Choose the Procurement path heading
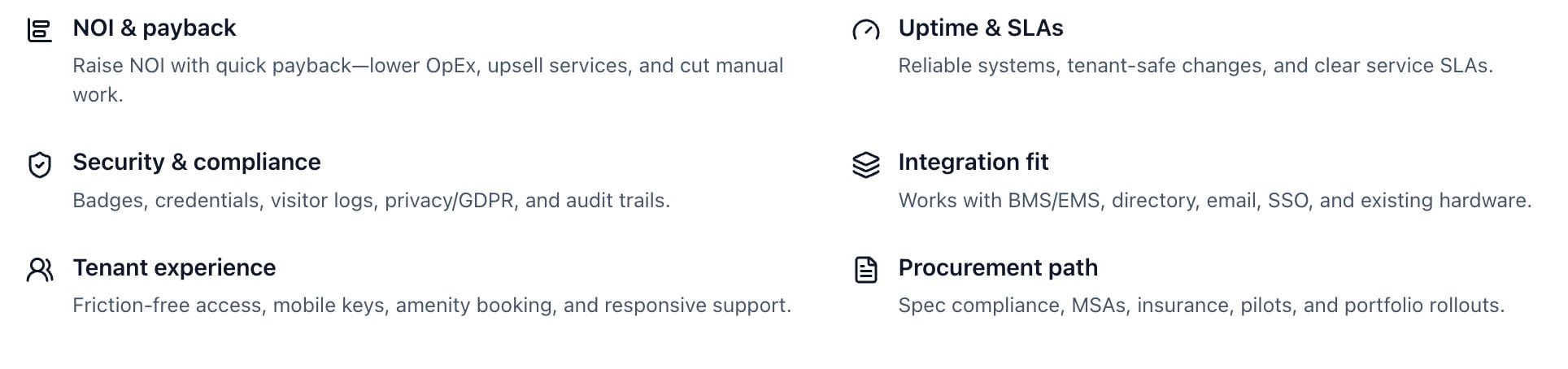 point(997,268)
